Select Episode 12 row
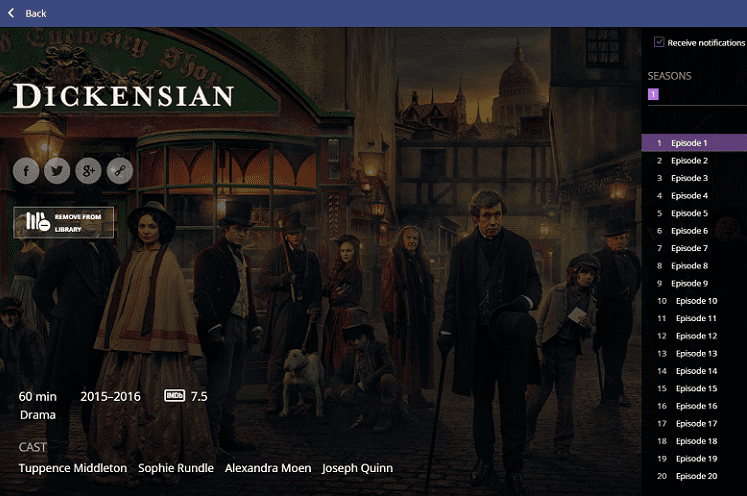The image size is (747, 496). point(694,336)
